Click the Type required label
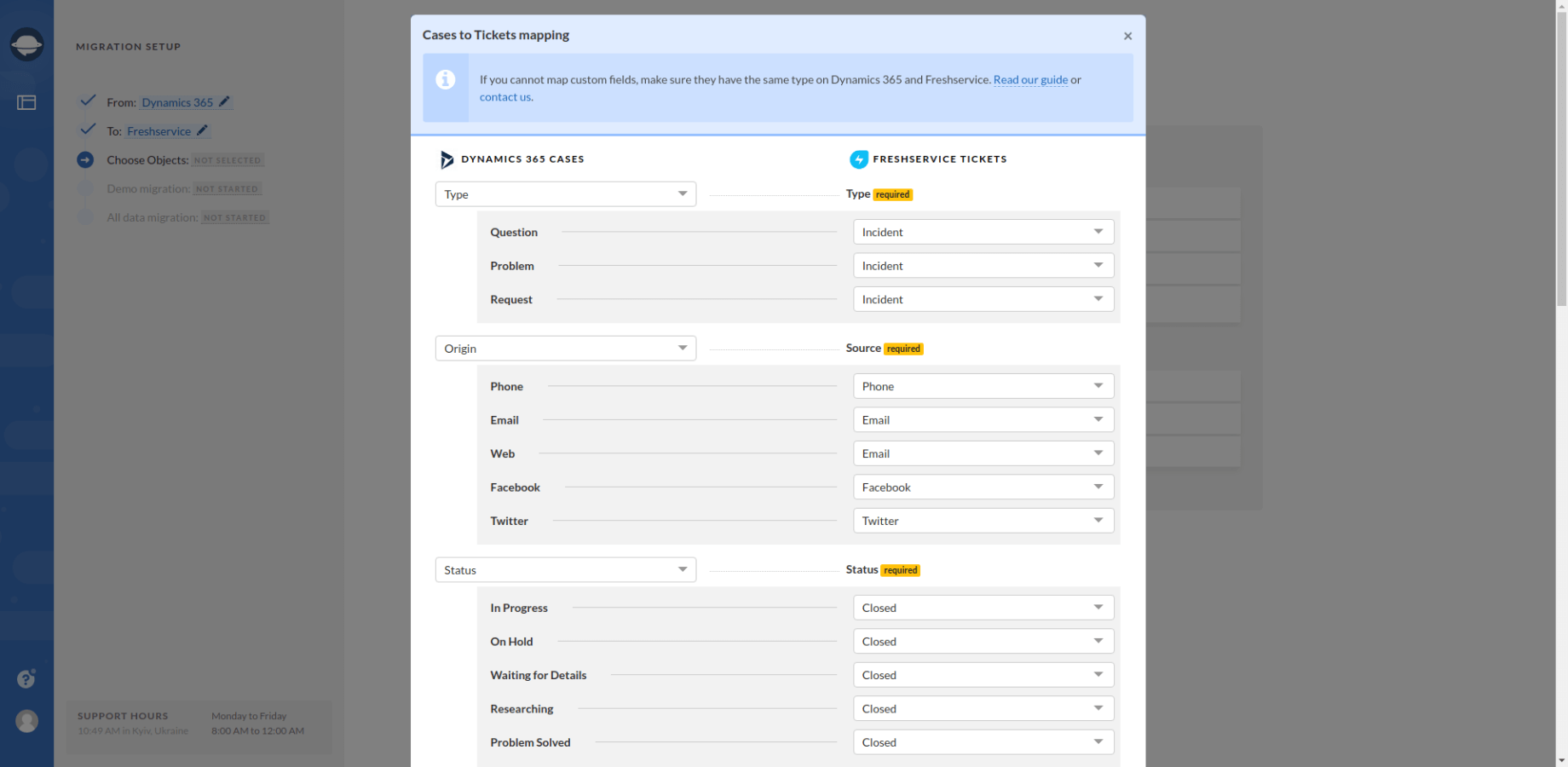 click(x=879, y=194)
